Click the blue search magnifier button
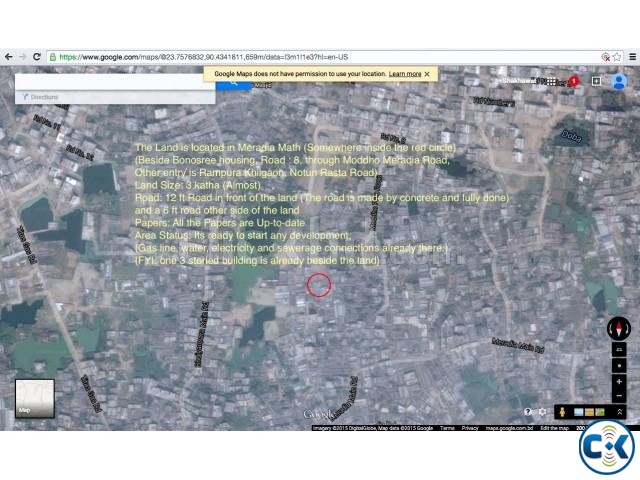This screenshot has width=640, height=480. (x=234, y=83)
